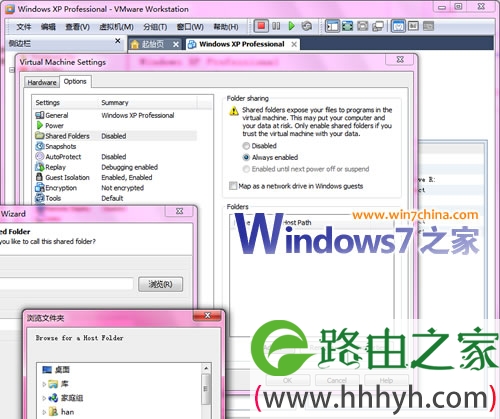Select the 库 folder tree item
The height and width of the screenshot is (419, 500).
(58, 384)
